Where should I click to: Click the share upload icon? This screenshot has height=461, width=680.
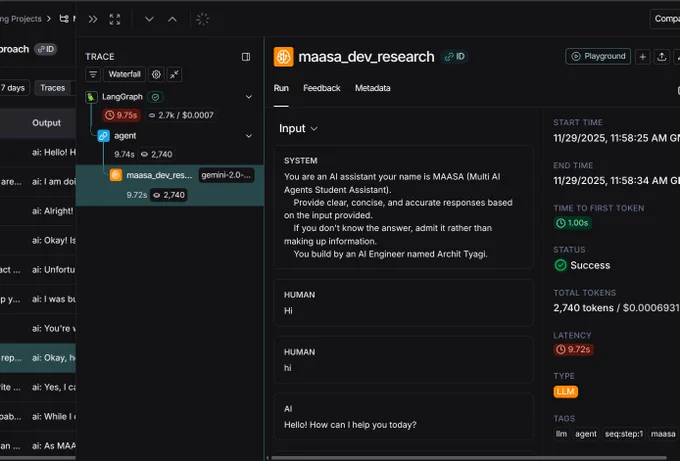(x=662, y=57)
